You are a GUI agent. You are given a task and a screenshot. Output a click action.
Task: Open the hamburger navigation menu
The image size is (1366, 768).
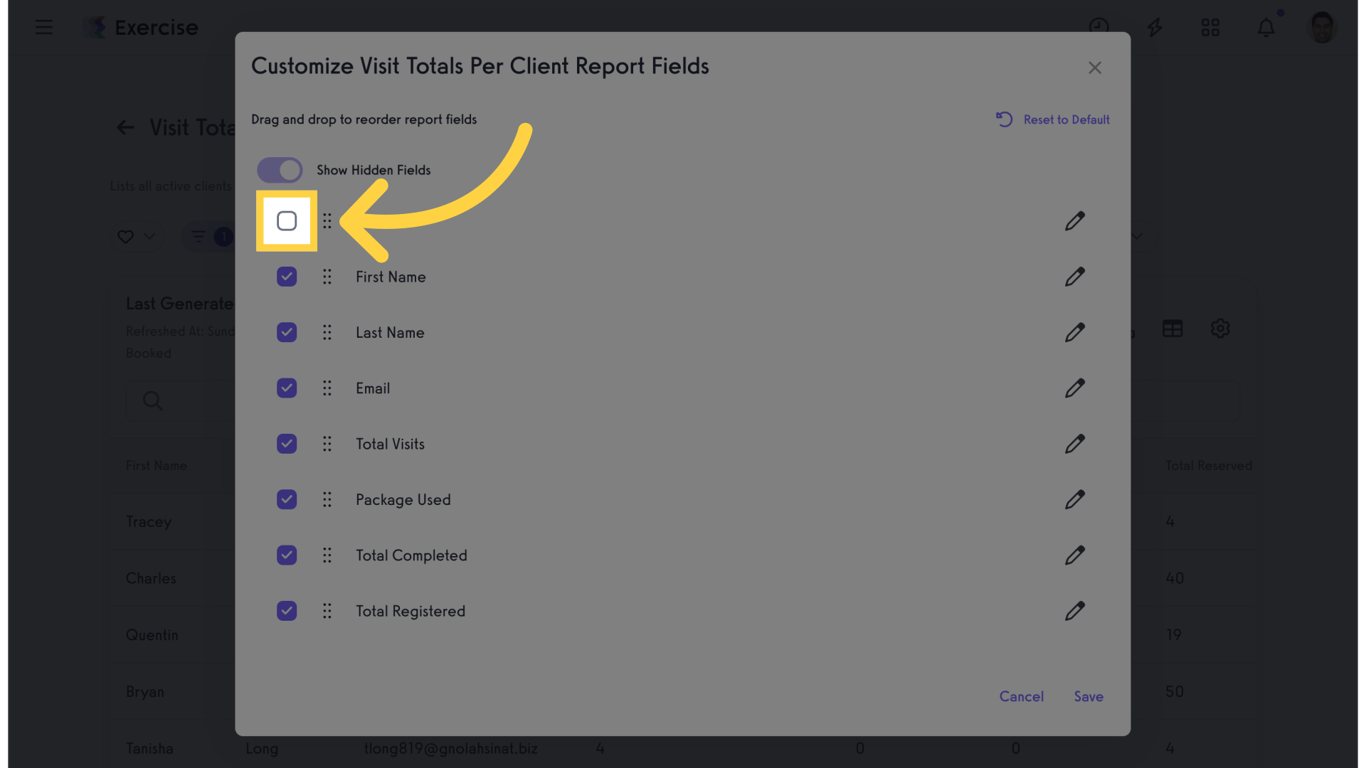click(x=44, y=27)
